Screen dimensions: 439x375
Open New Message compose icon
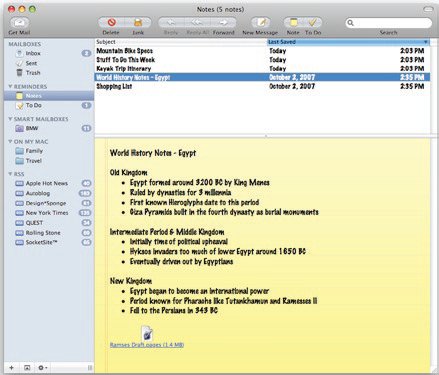tap(260, 23)
